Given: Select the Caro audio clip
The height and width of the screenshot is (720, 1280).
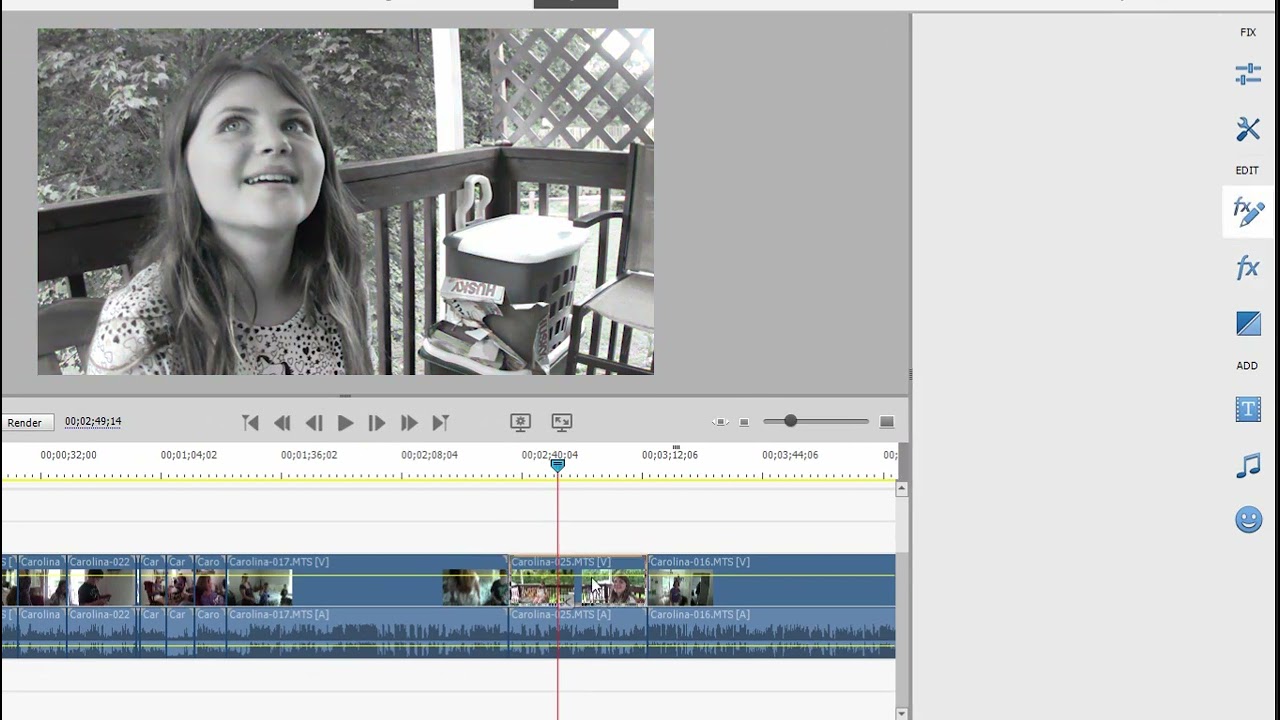Looking at the screenshot, I should tap(209, 632).
